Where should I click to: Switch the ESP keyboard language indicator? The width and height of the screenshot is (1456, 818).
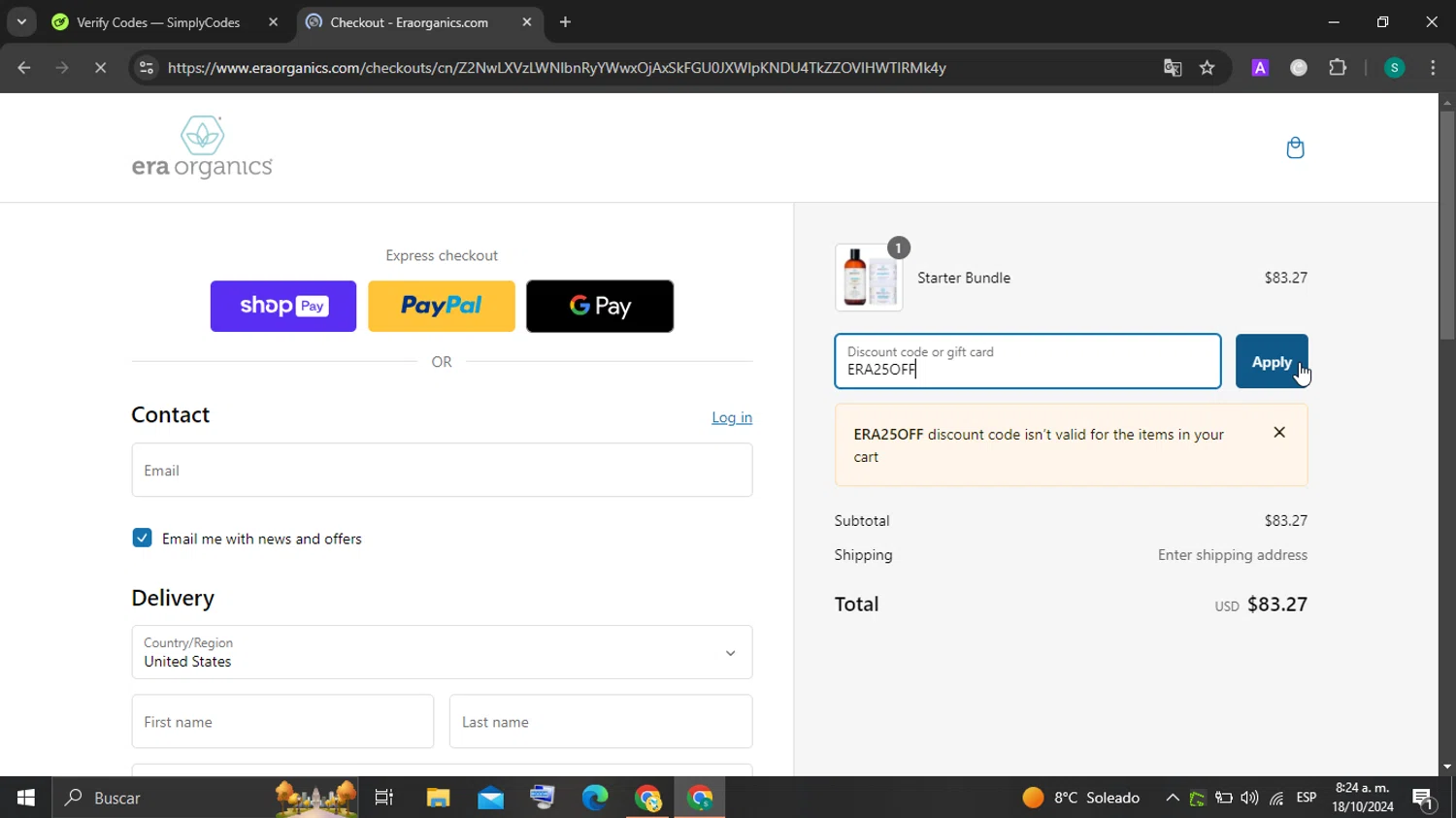coord(1307,798)
